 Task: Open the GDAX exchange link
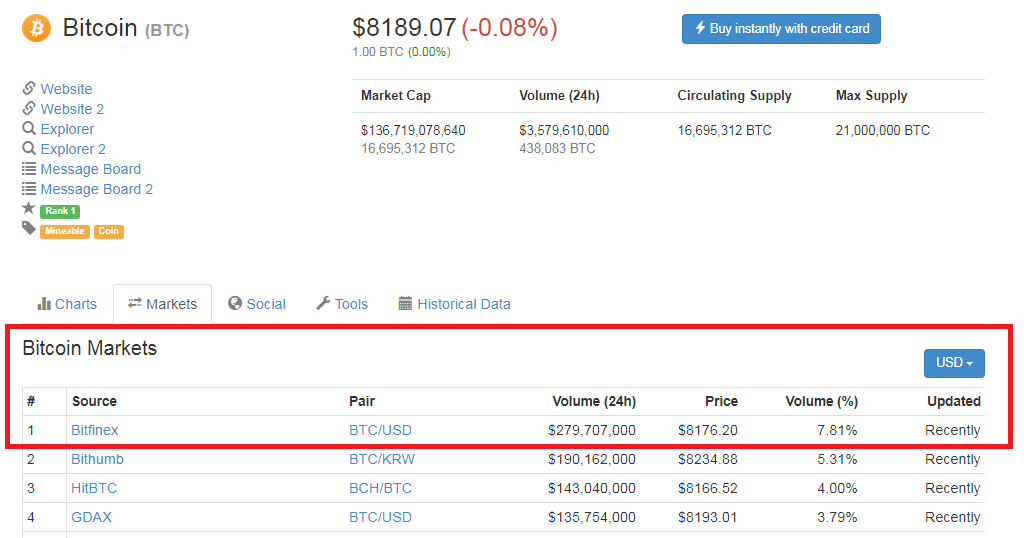tap(91, 517)
